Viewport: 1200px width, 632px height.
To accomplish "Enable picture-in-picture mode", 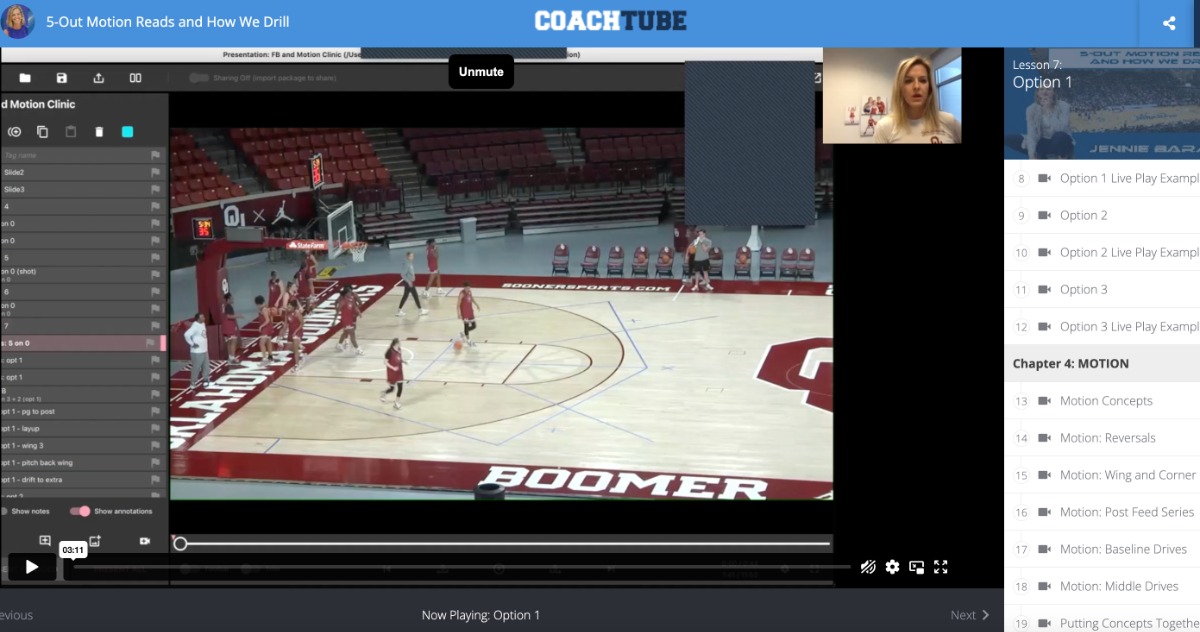I will [x=916, y=567].
